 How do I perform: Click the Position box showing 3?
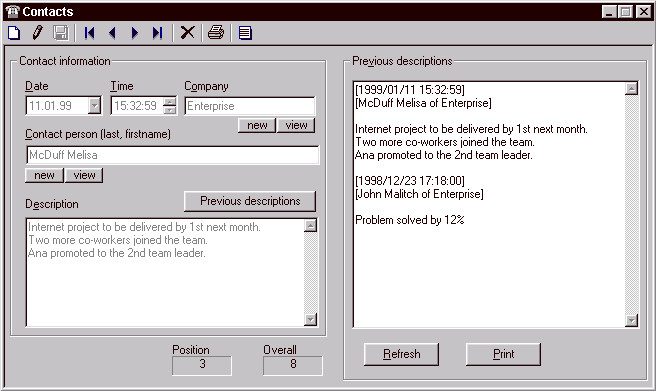202,365
